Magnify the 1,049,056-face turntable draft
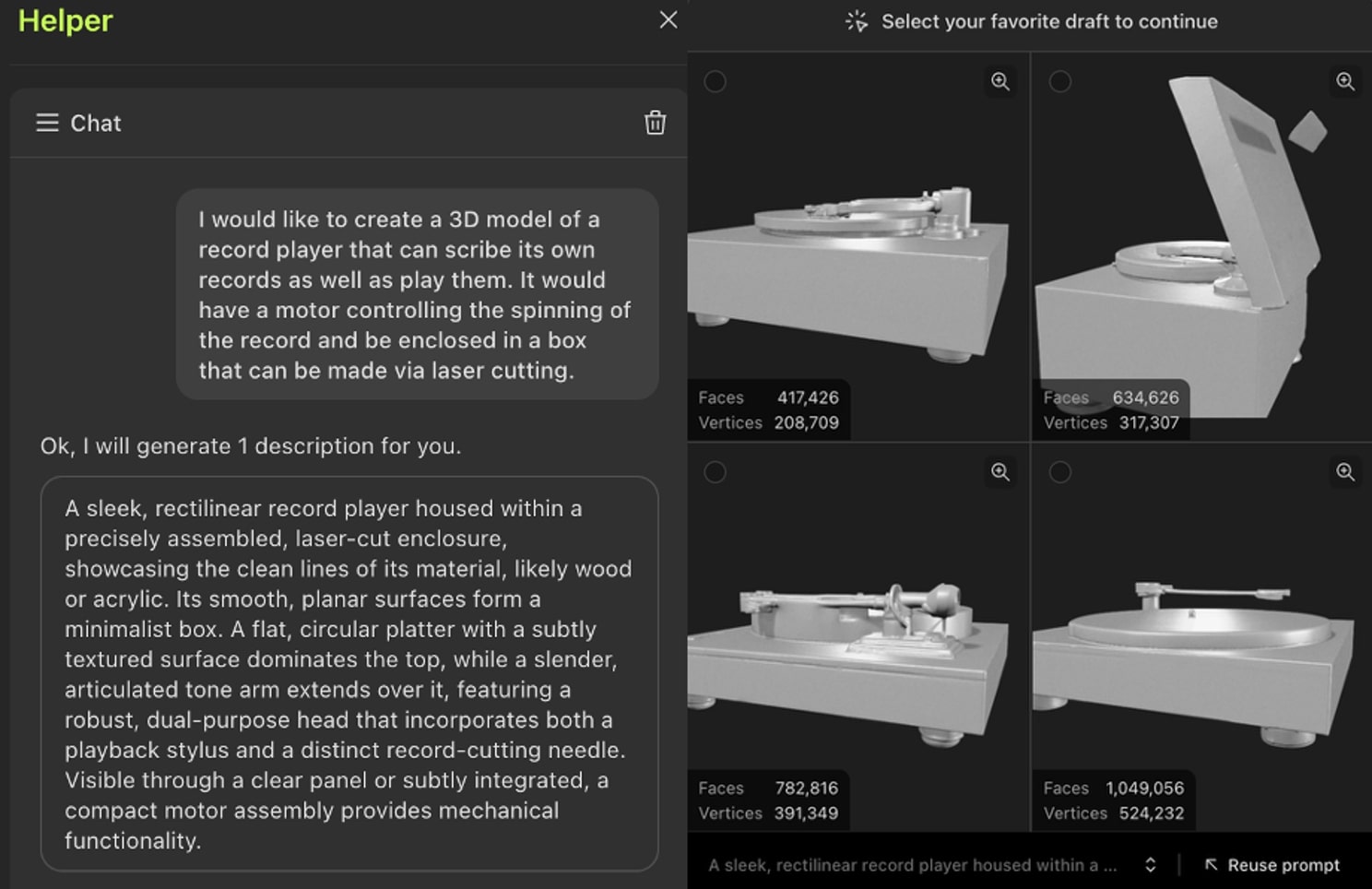 (1345, 472)
